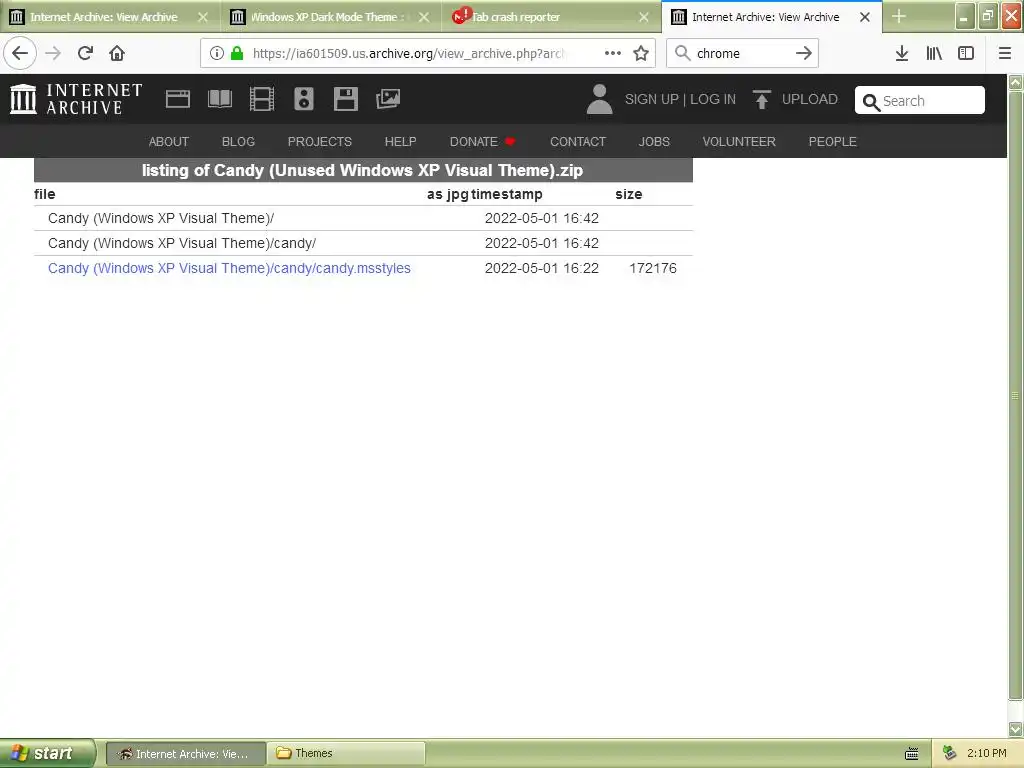The height and width of the screenshot is (768, 1024).
Task: Click the scrollbar up arrow
Action: (1015, 82)
